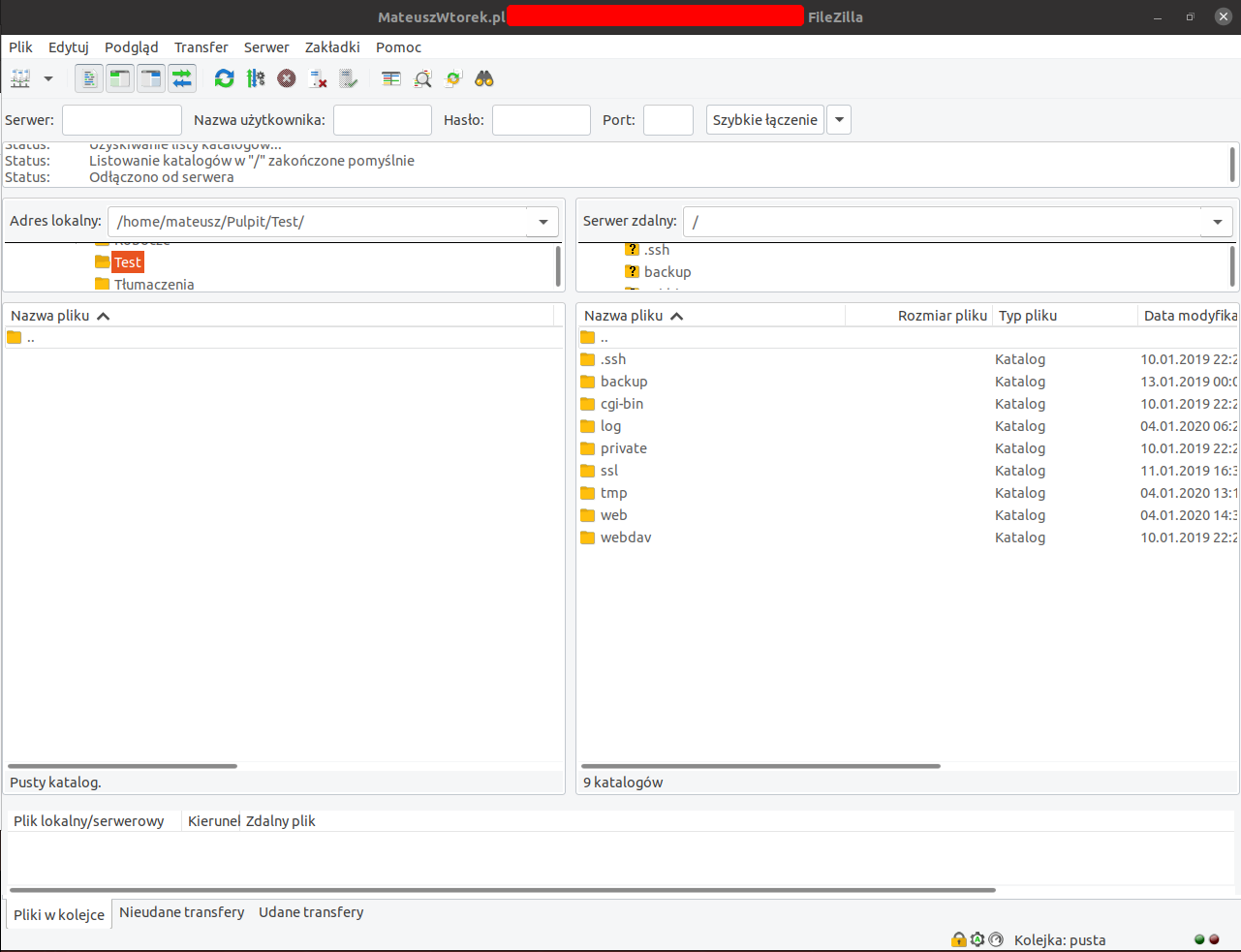The width and height of the screenshot is (1241, 952).
Task: Open the Pomoc menu
Action: pos(399,46)
